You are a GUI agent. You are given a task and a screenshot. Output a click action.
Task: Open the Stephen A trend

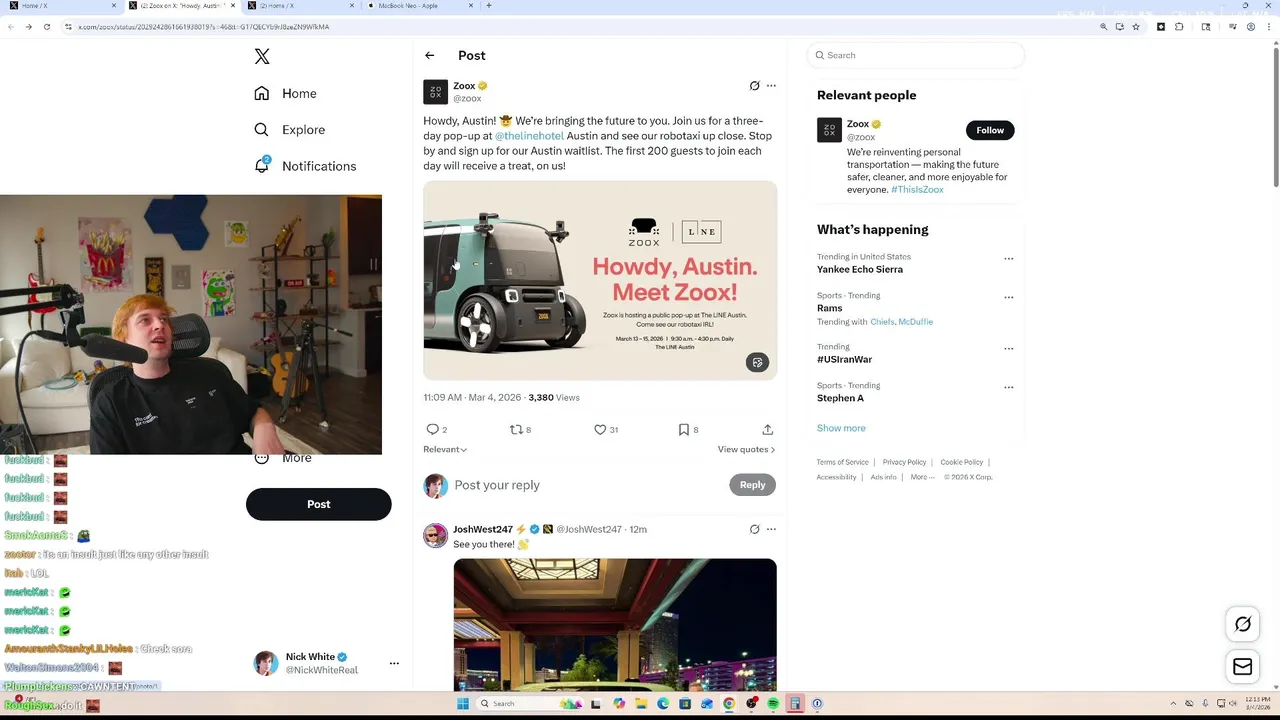tap(840, 398)
